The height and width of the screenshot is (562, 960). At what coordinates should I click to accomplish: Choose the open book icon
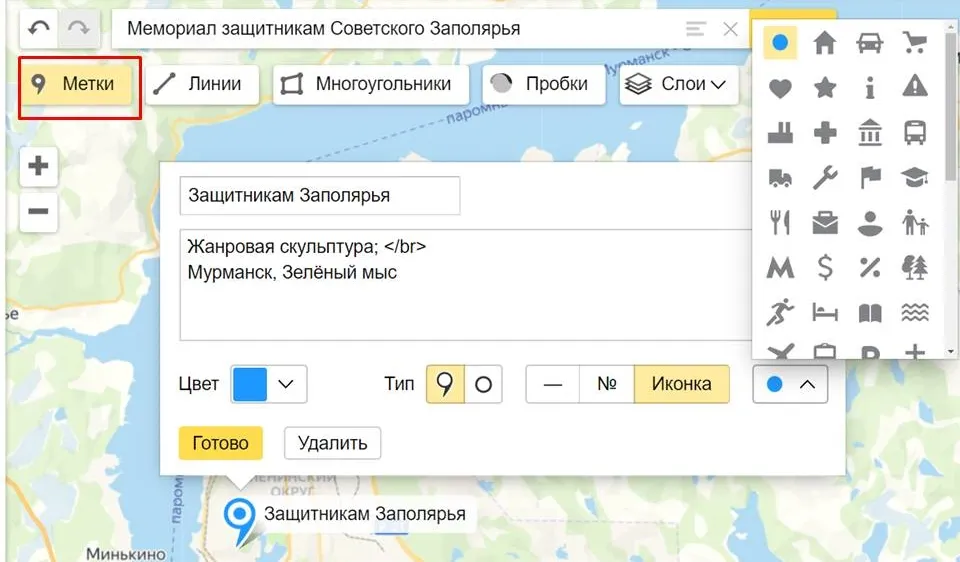pyautogui.click(x=870, y=313)
